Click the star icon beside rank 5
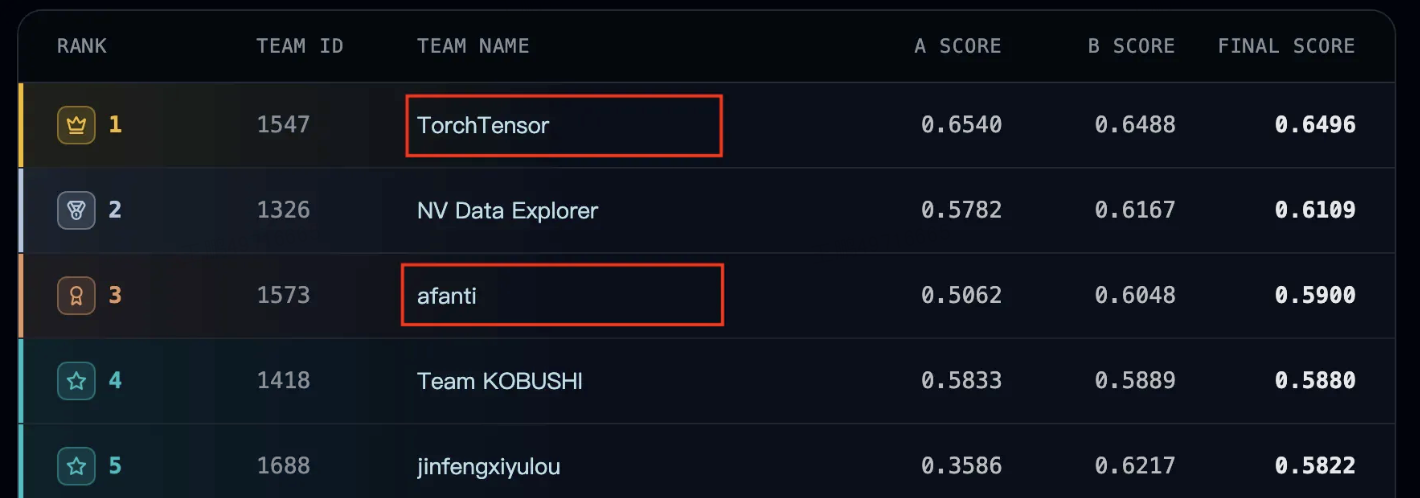 (x=77, y=465)
